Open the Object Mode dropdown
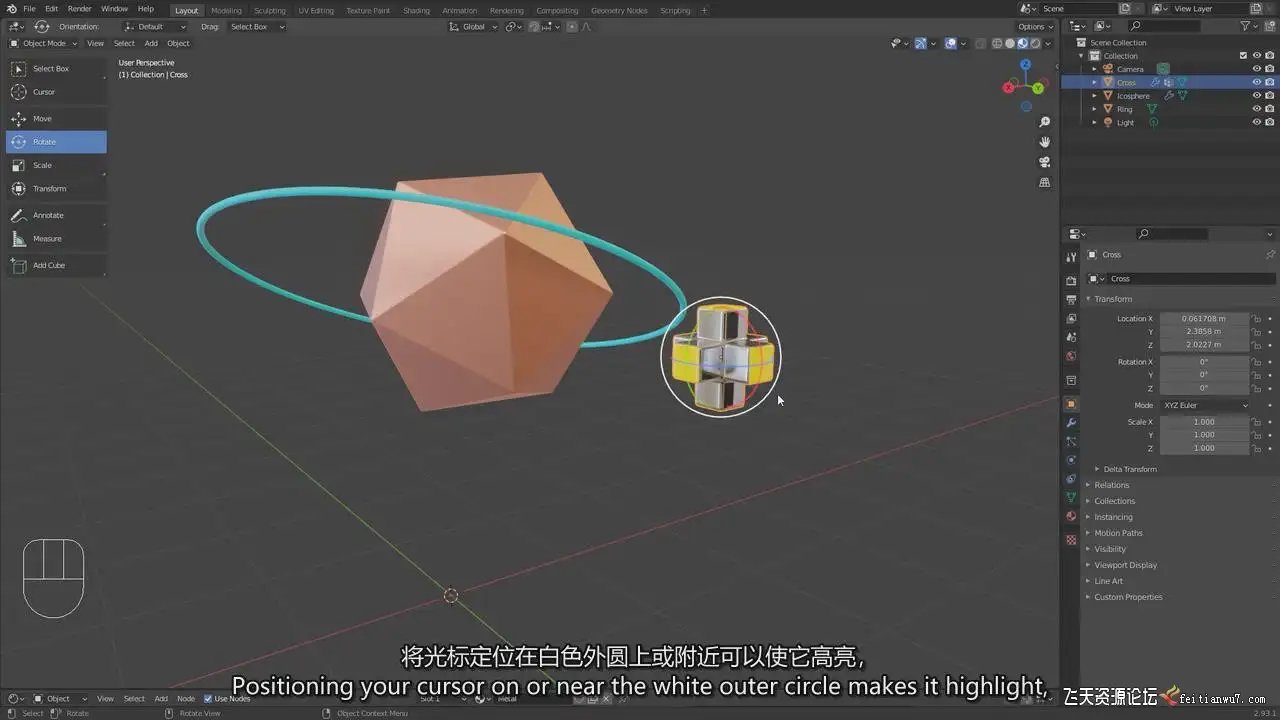Screen dimensions: 1280x720 click(43, 43)
